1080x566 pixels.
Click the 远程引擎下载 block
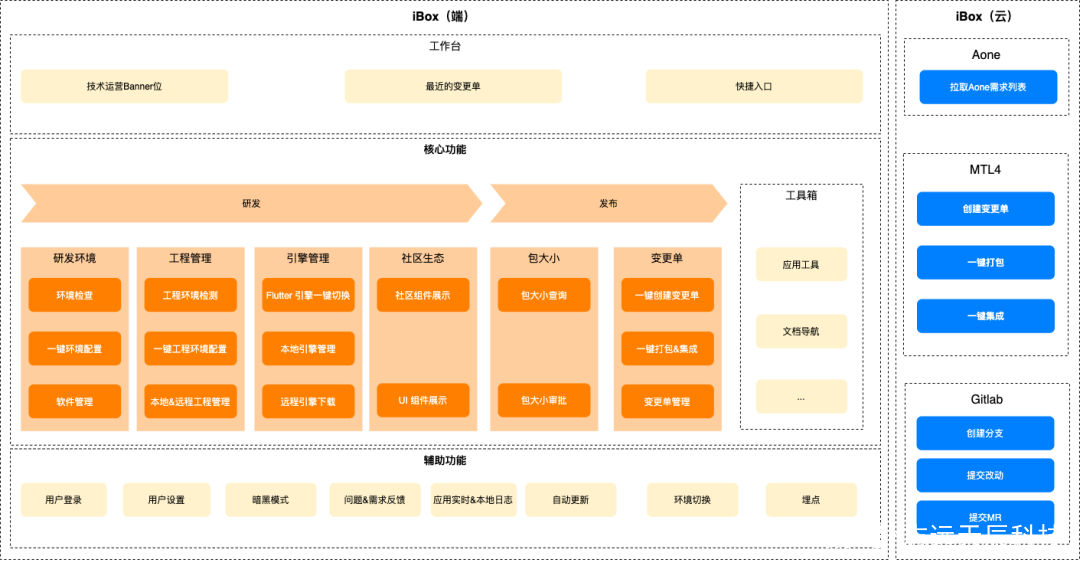(x=308, y=401)
